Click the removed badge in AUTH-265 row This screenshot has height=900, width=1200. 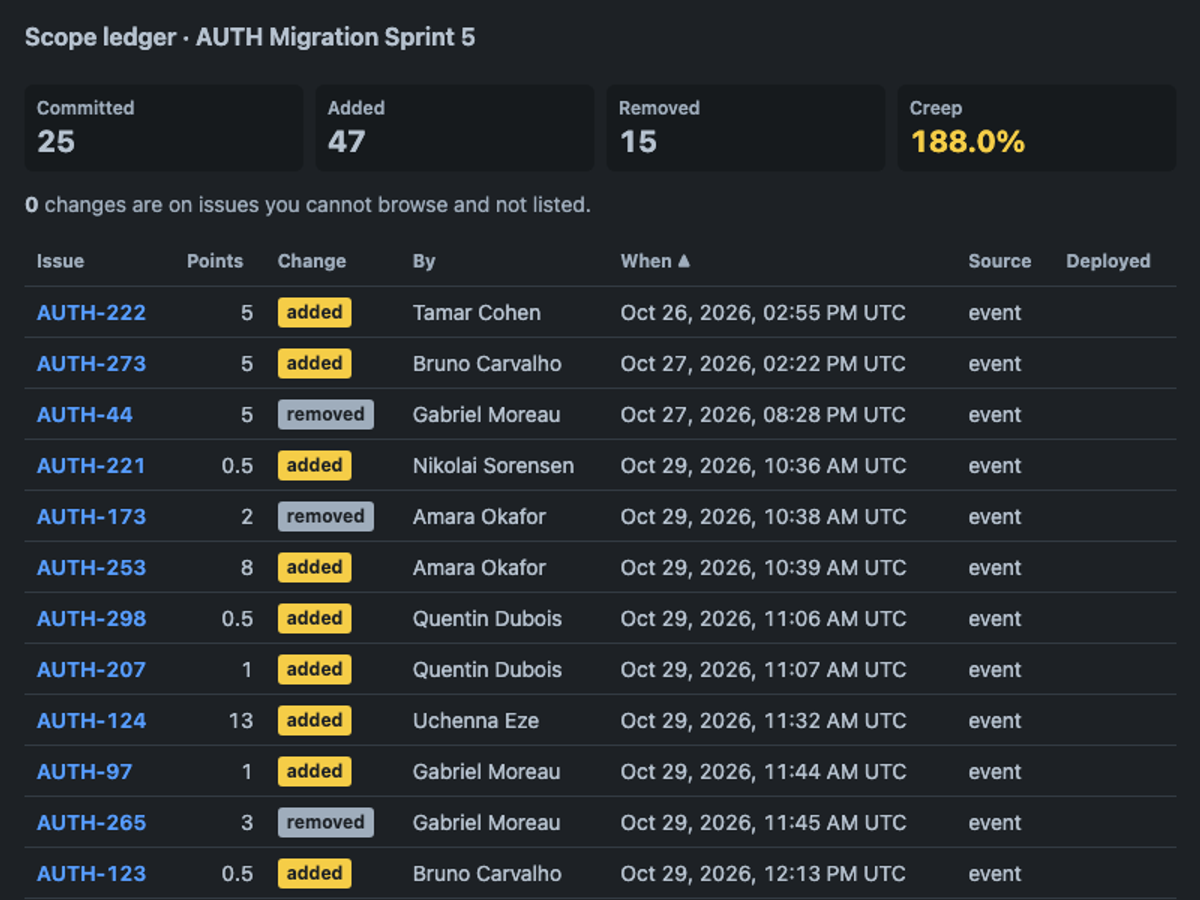(326, 823)
